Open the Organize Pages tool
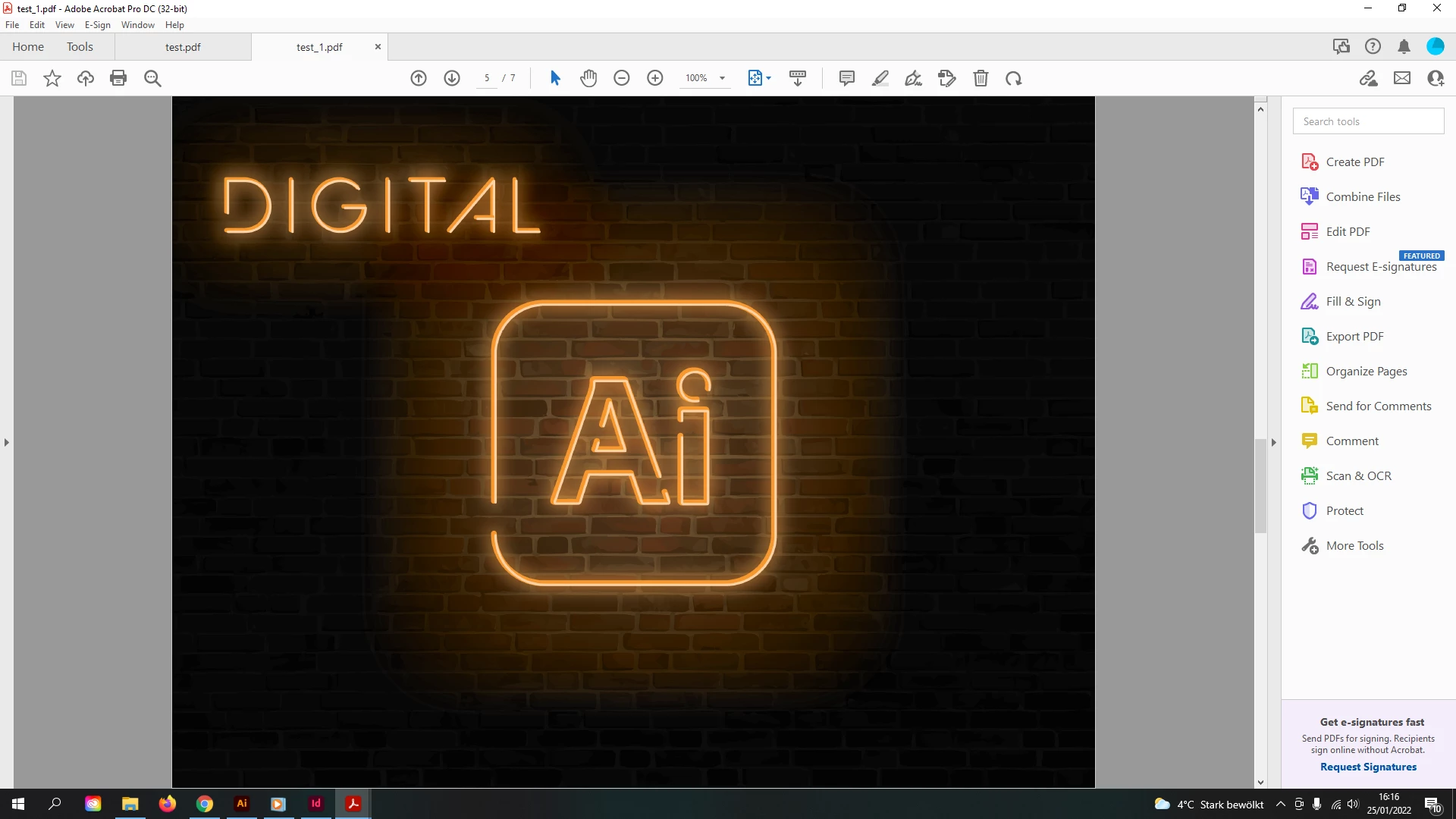The height and width of the screenshot is (819, 1456). [1366, 371]
